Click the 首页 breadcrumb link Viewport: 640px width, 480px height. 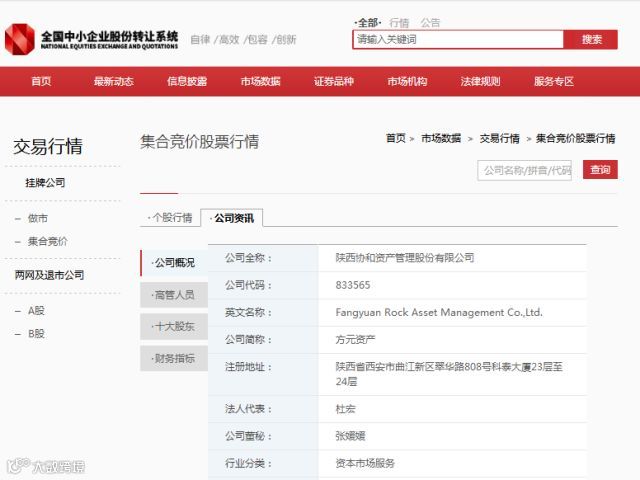396,138
